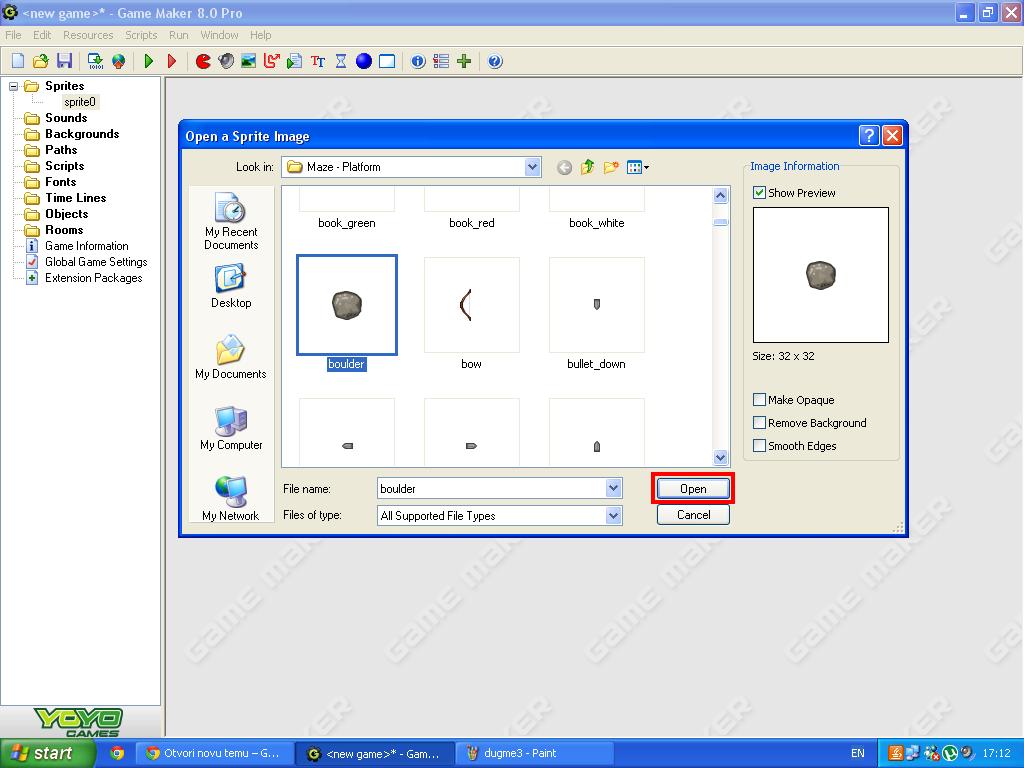Click the Create background picture icon
The width and height of the screenshot is (1024, 768).
[x=249, y=61]
